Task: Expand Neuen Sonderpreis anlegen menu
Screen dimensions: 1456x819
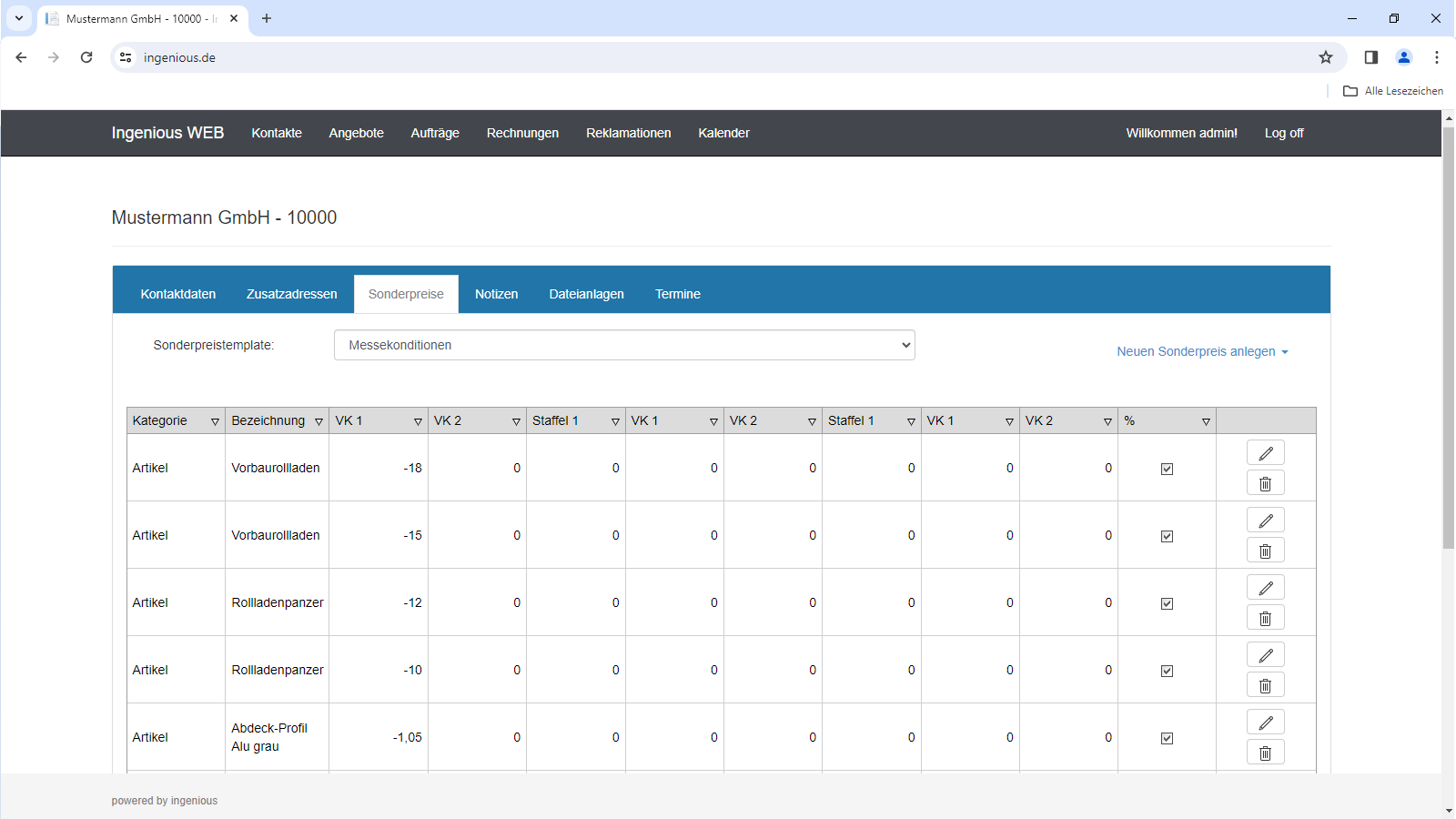Action: point(1202,351)
